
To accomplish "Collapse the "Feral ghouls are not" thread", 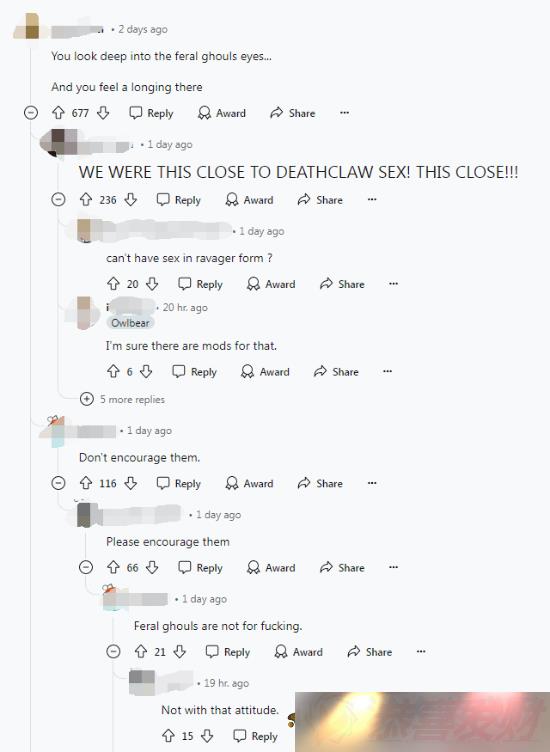I will [114, 651].
